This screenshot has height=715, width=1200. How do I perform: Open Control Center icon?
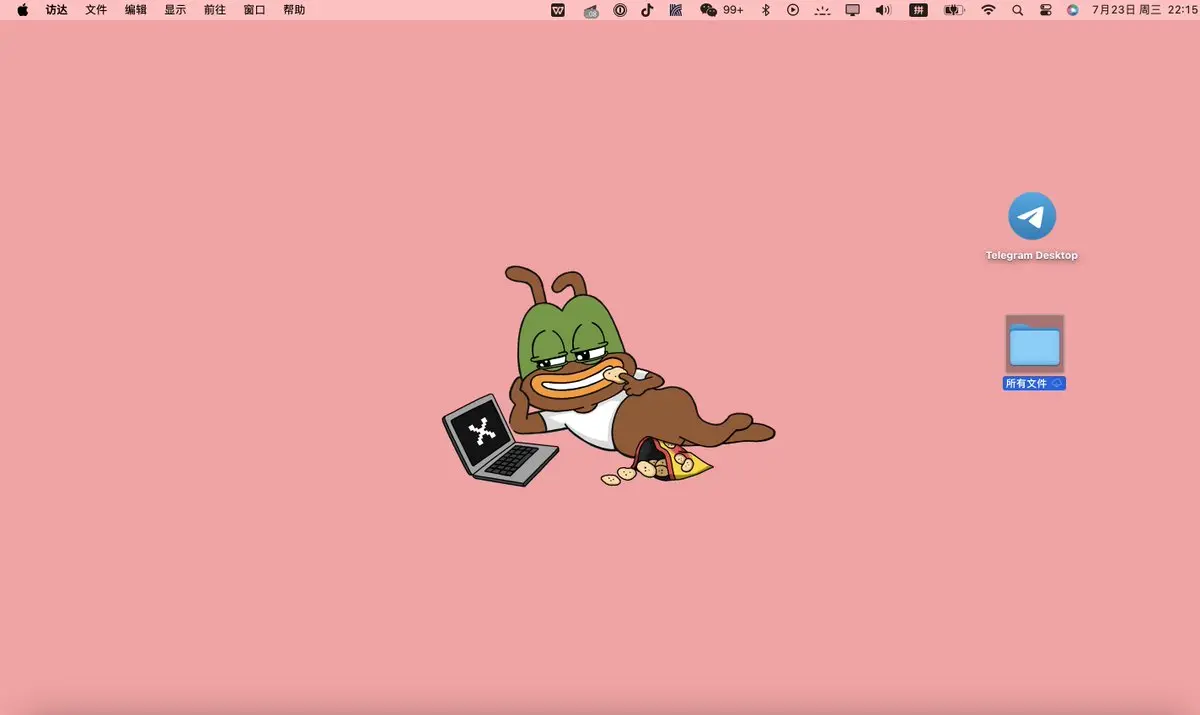pos(1045,10)
